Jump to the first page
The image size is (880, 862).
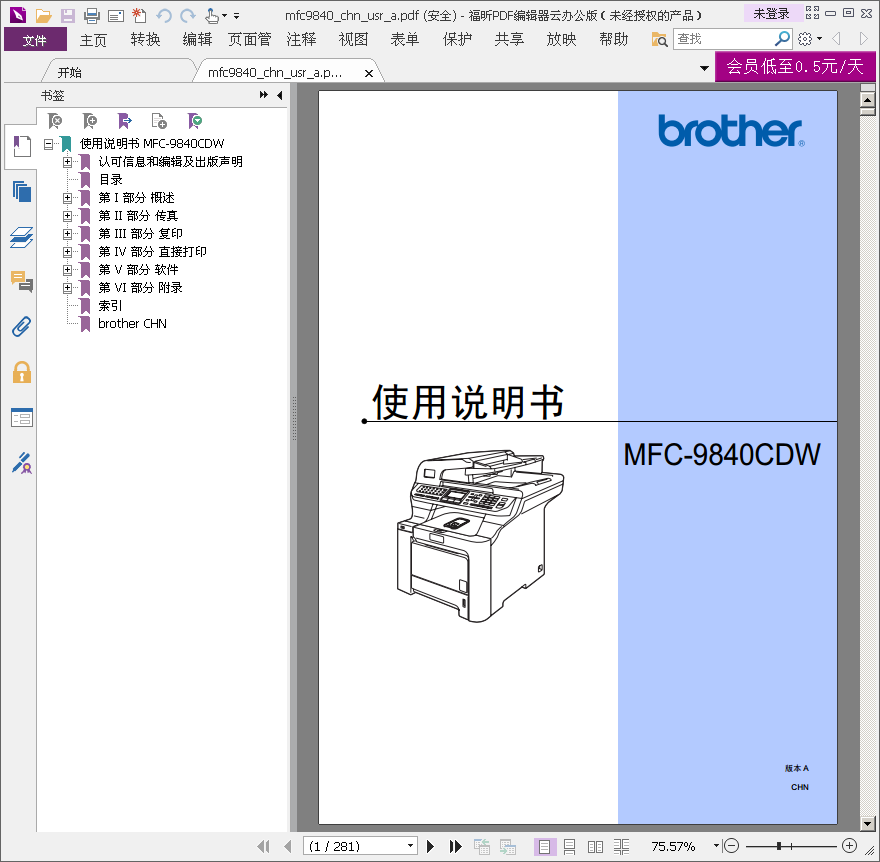263,846
